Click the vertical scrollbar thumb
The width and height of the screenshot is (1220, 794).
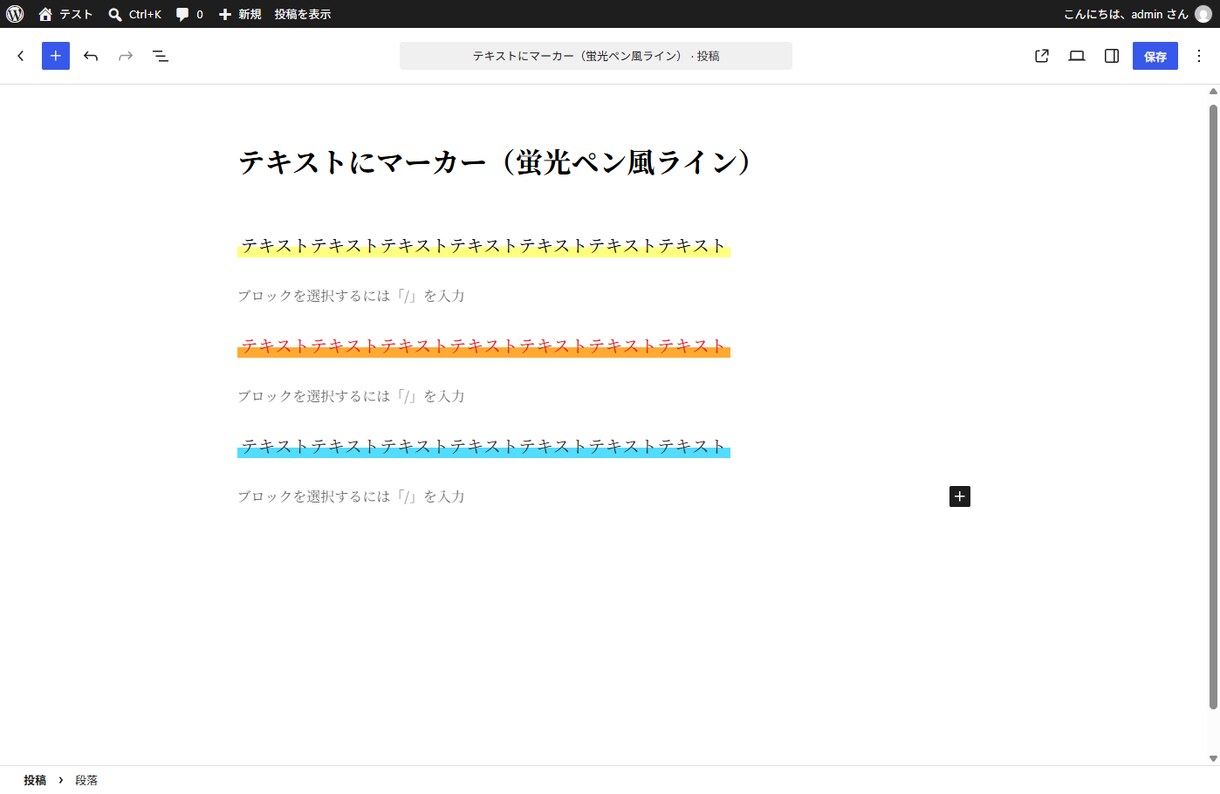1213,405
